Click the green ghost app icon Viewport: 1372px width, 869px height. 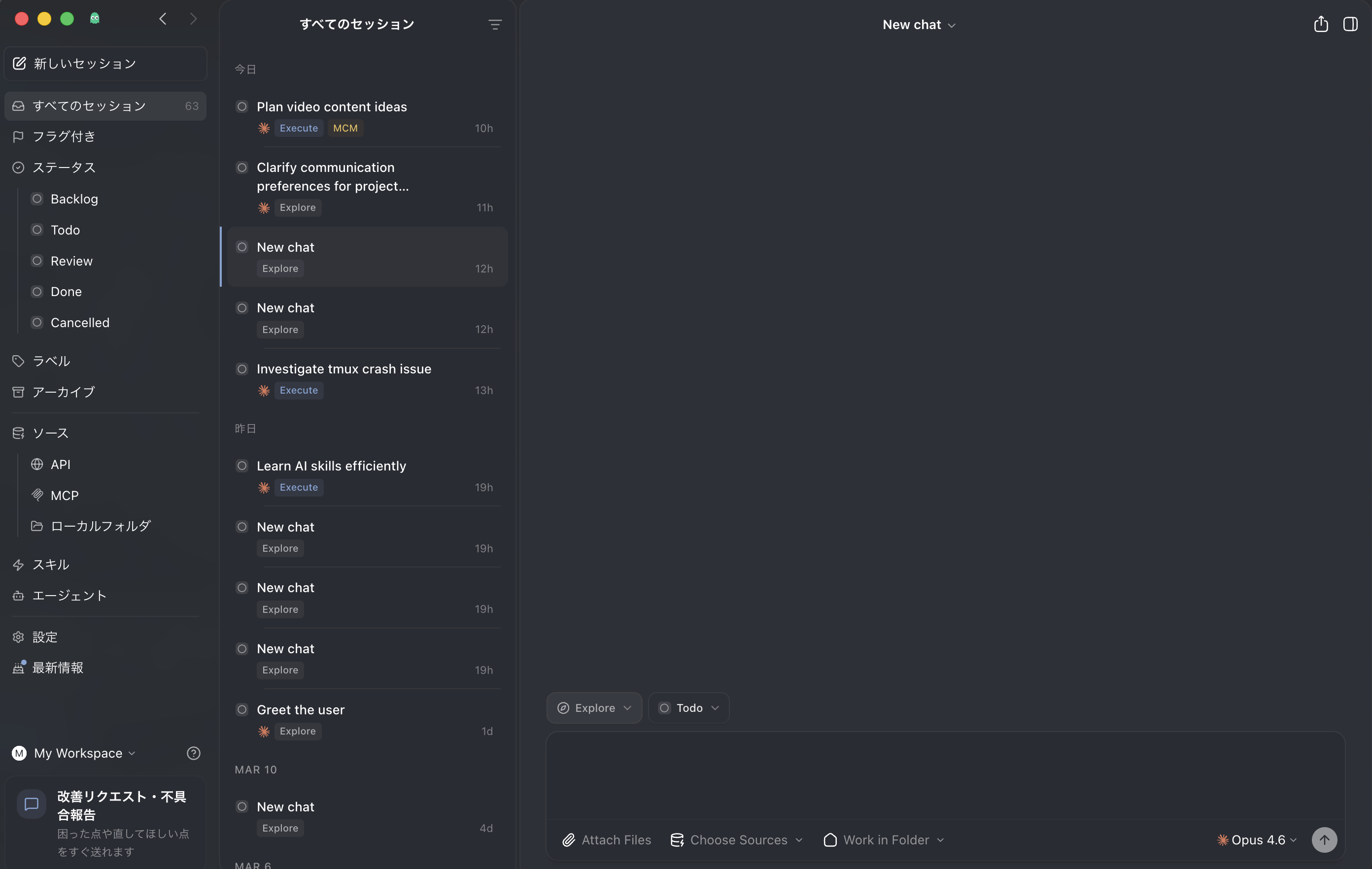tap(95, 19)
